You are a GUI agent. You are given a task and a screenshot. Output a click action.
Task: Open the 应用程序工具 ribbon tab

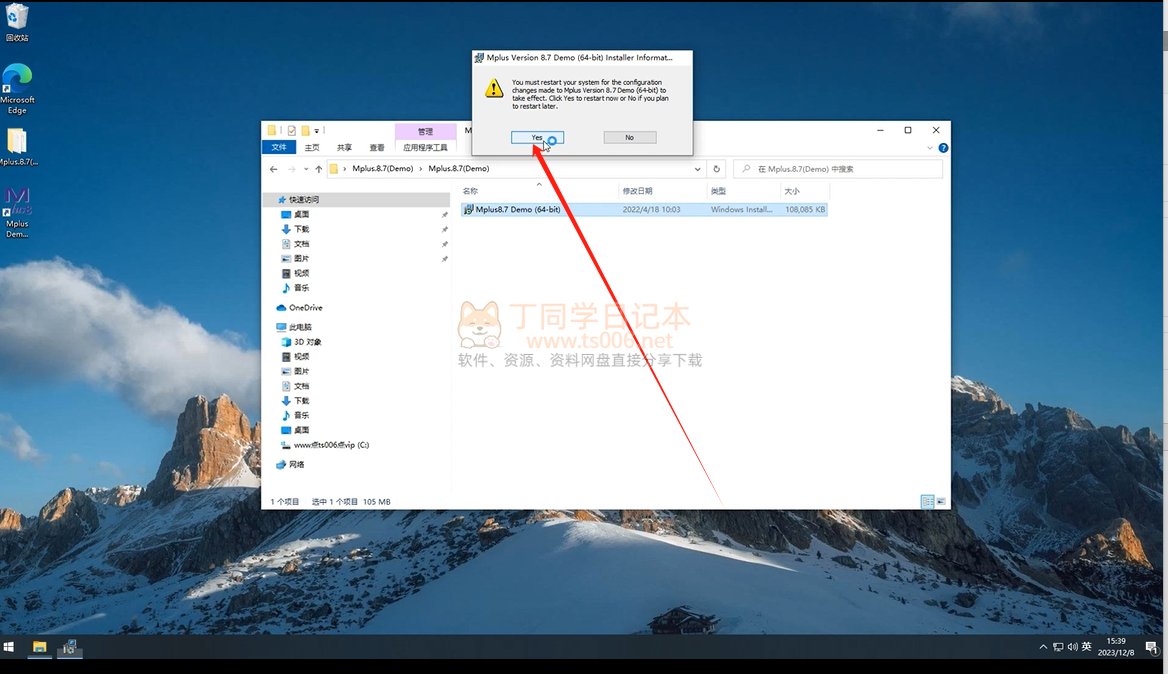point(425,147)
